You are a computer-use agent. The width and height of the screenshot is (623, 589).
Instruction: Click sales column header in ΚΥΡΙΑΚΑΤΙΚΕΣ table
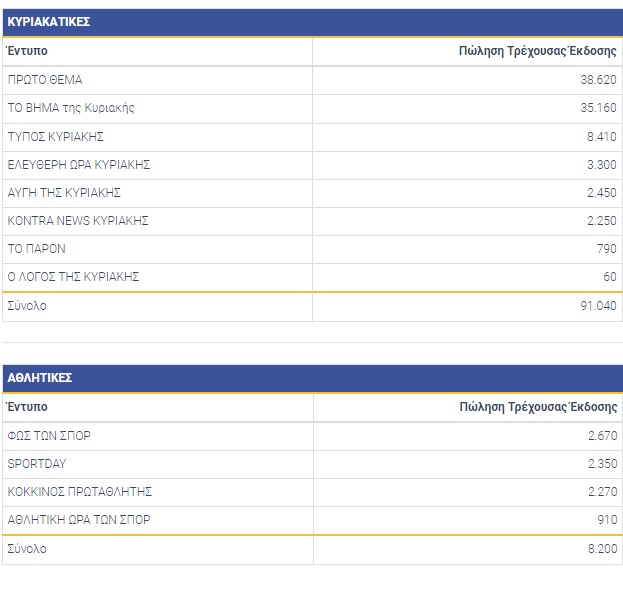pos(538,51)
